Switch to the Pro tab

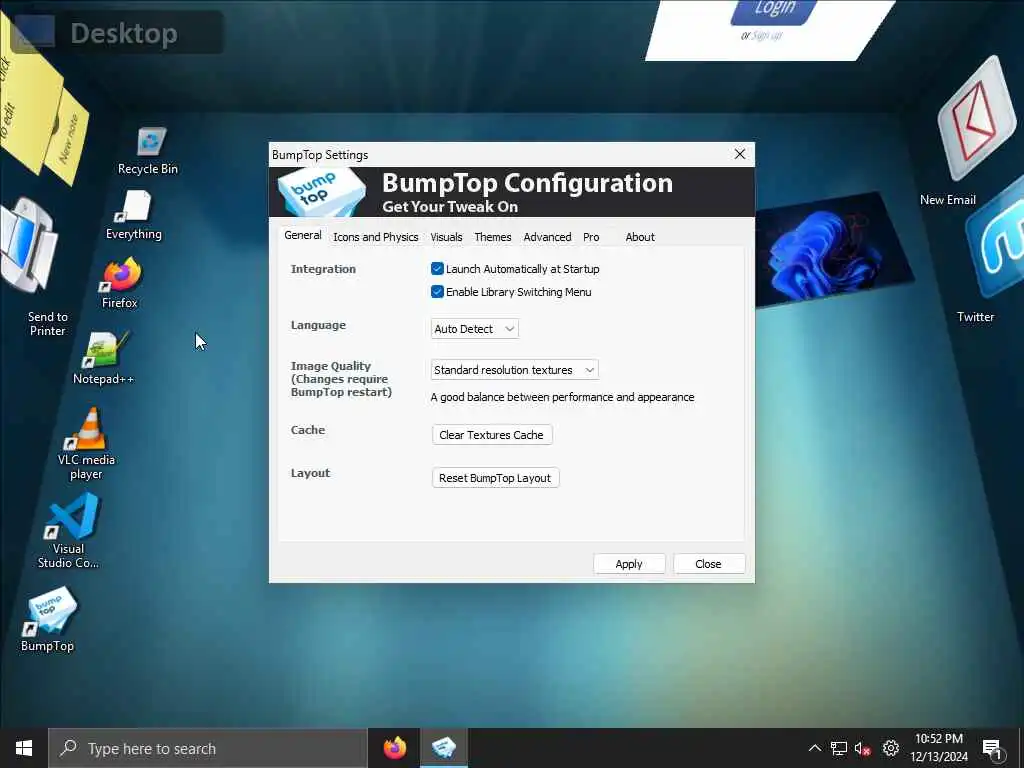tap(591, 237)
